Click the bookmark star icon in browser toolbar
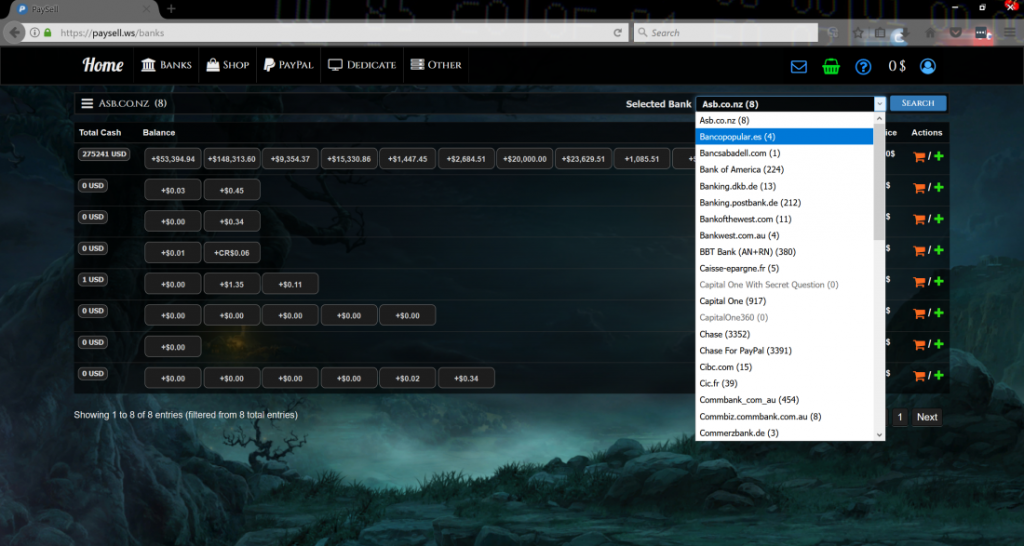The width and height of the screenshot is (1024, 546). [x=858, y=33]
